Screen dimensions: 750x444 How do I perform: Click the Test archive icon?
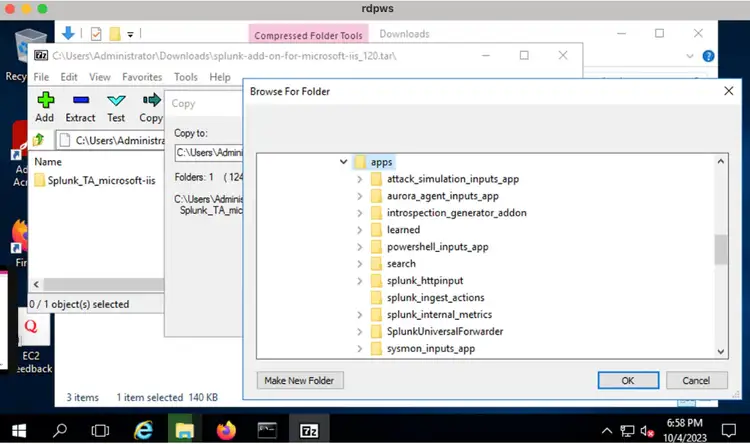coord(116,107)
